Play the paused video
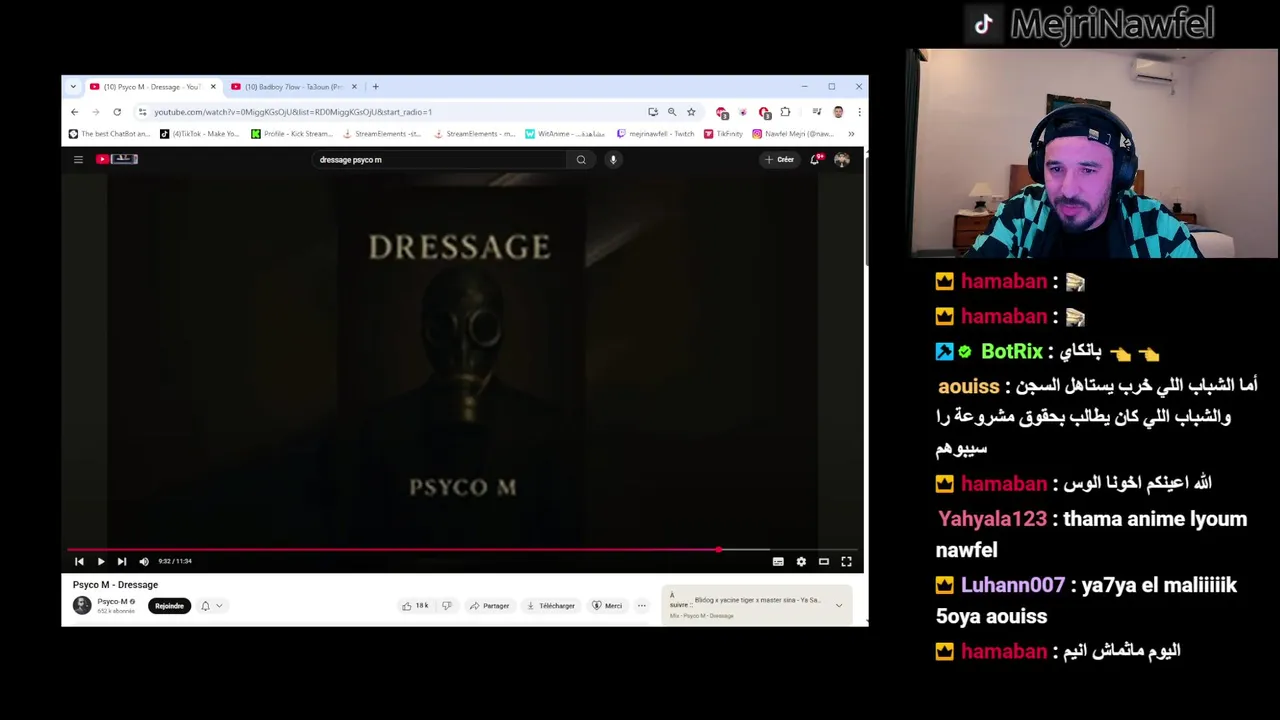This screenshot has height=720, width=1280. pos(100,562)
